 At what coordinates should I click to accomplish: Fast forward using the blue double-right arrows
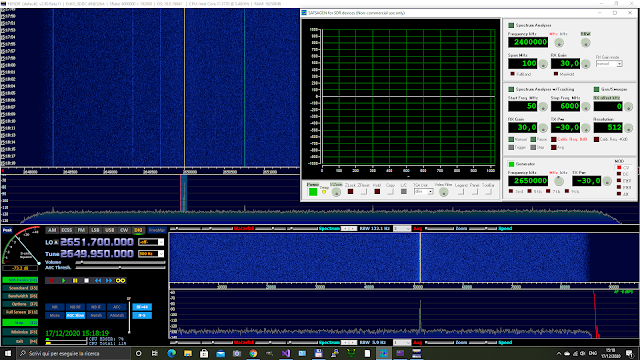pyautogui.click(x=109, y=280)
